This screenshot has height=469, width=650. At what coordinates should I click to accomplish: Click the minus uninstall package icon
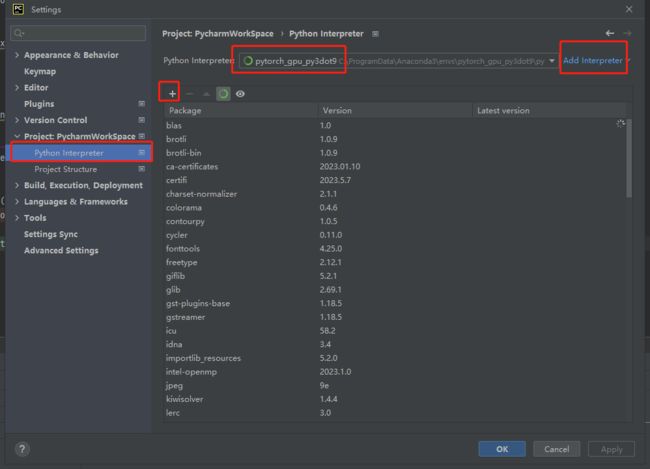pos(189,94)
